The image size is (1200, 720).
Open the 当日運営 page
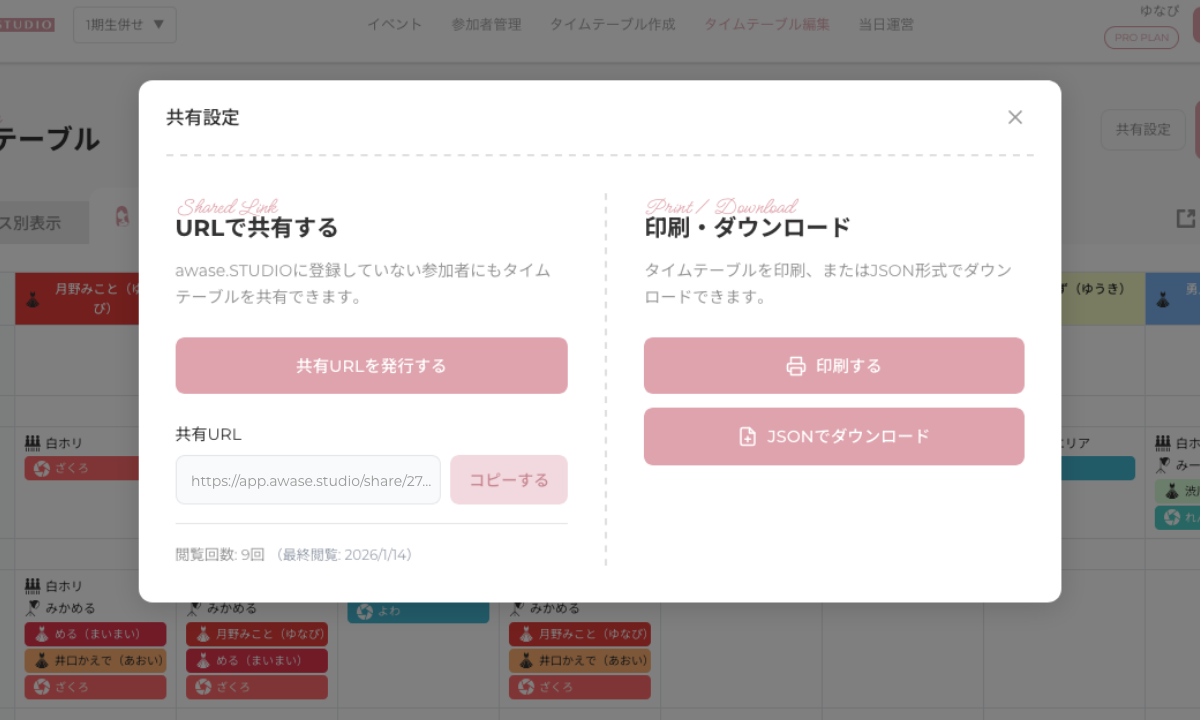pos(886,24)
